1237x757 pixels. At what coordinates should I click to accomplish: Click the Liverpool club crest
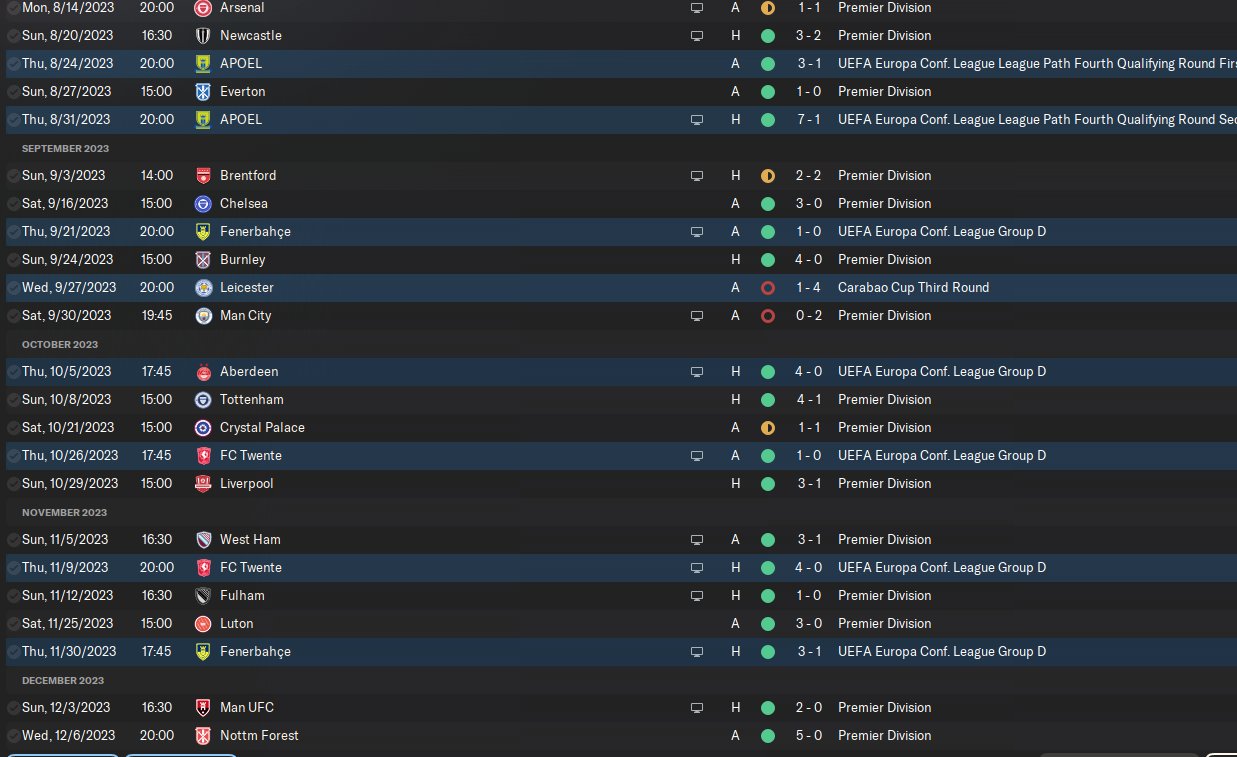pyautogui.click(x=203, y=483)
